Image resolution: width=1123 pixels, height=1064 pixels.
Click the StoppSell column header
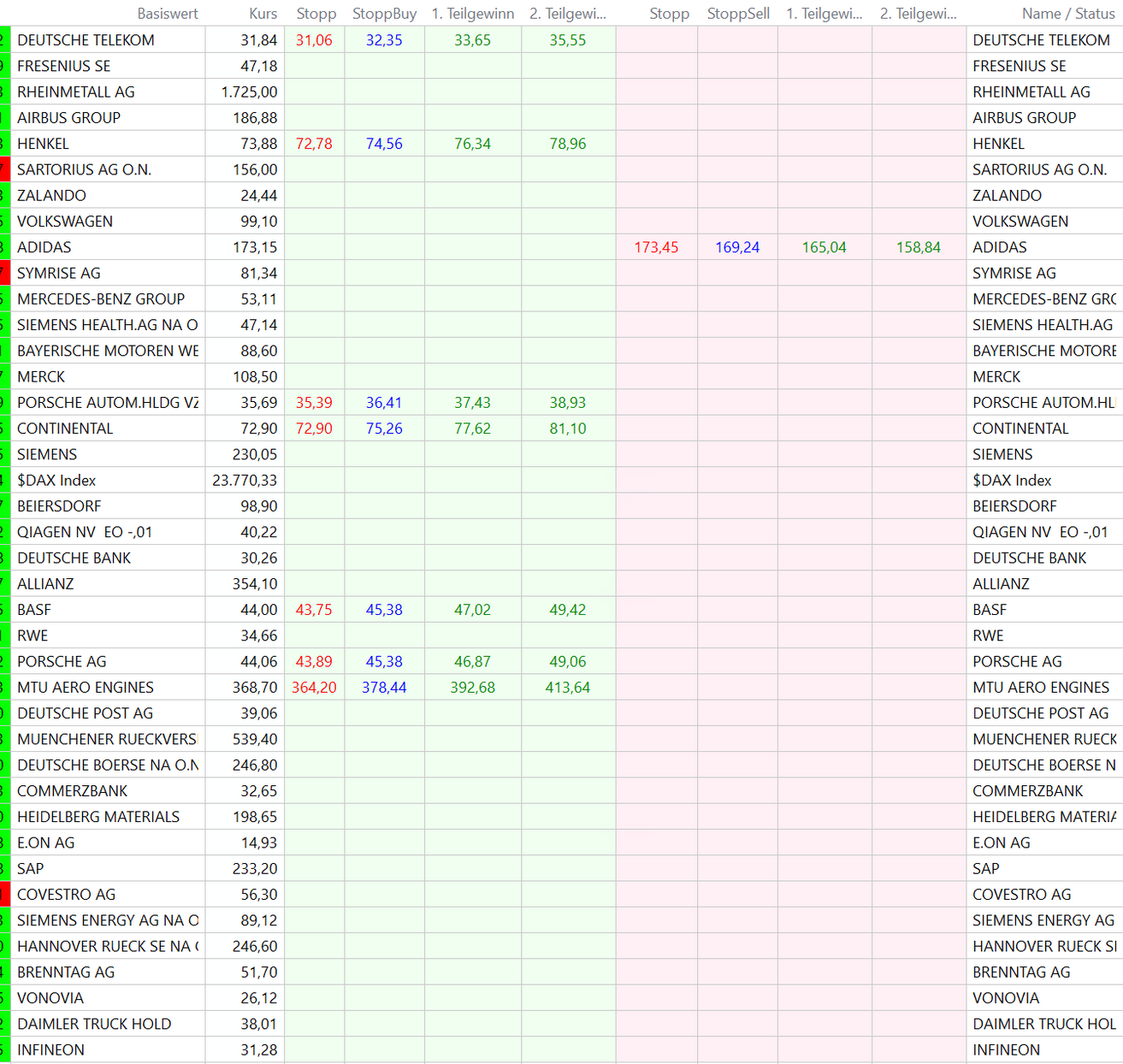[737, 14]
